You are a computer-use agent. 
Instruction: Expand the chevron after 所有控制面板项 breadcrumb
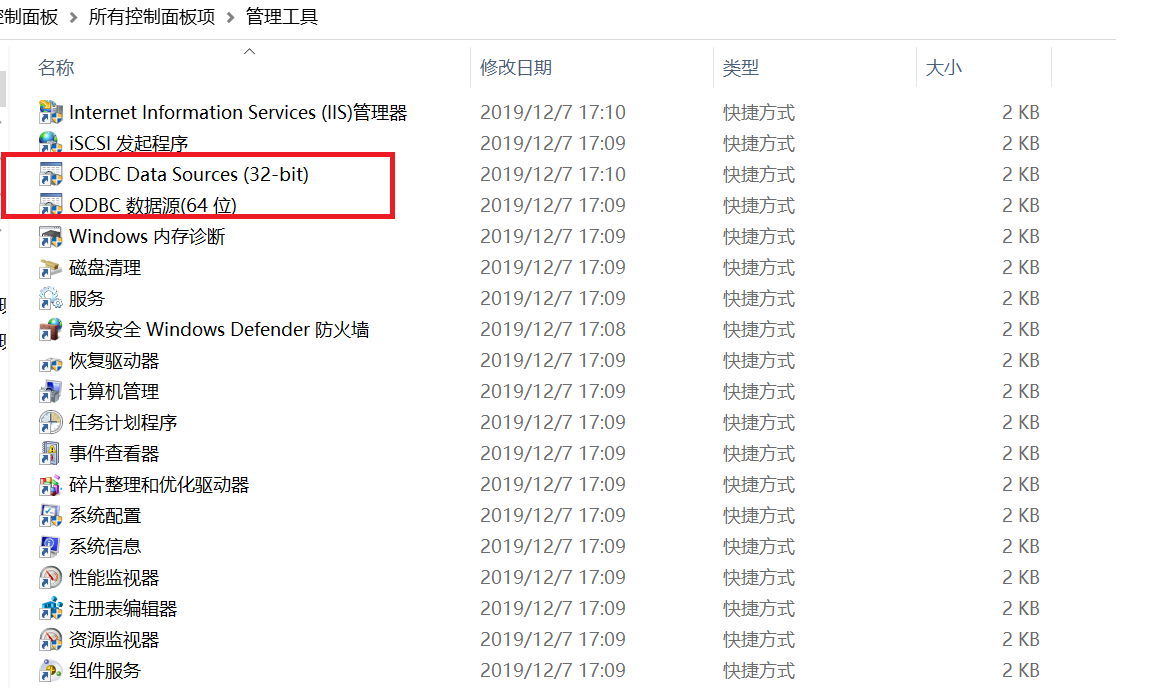point(230,18)
